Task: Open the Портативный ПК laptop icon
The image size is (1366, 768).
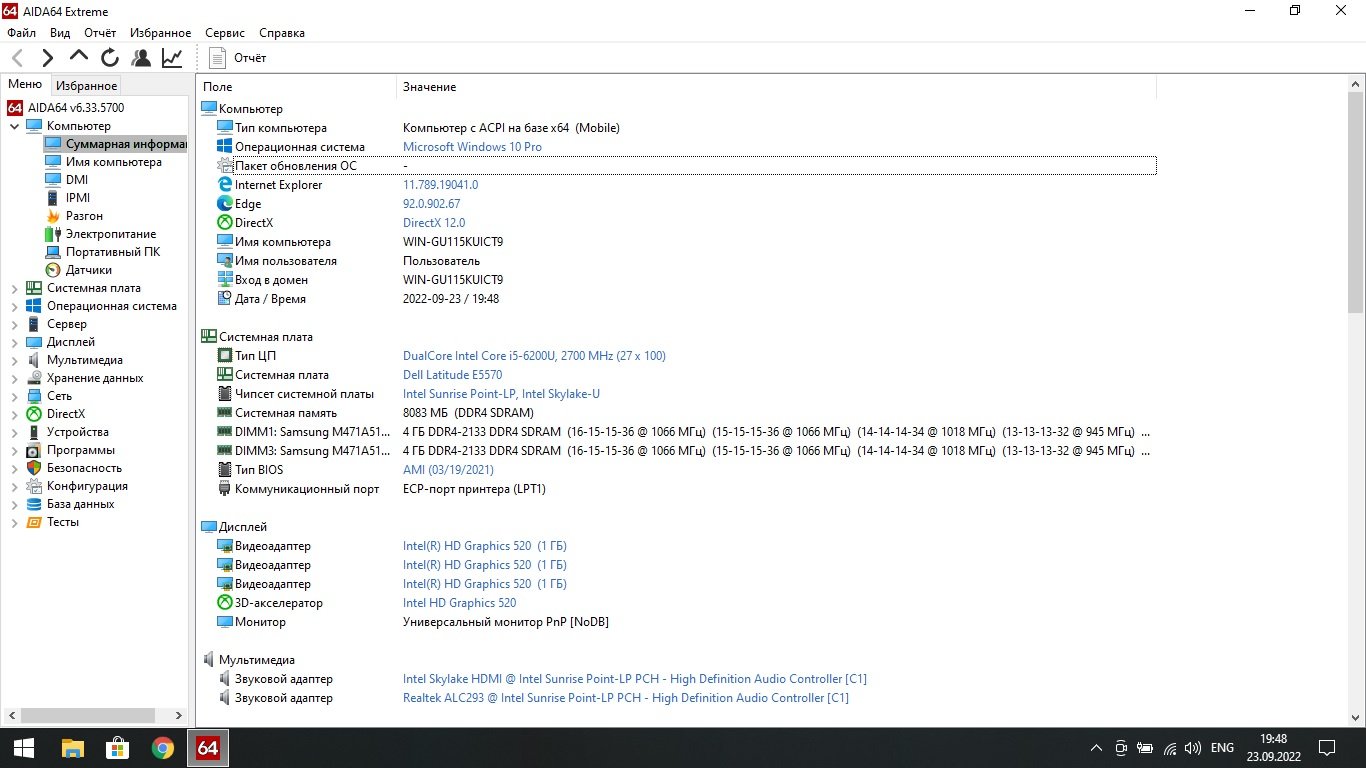Action: tap(53, 252)
